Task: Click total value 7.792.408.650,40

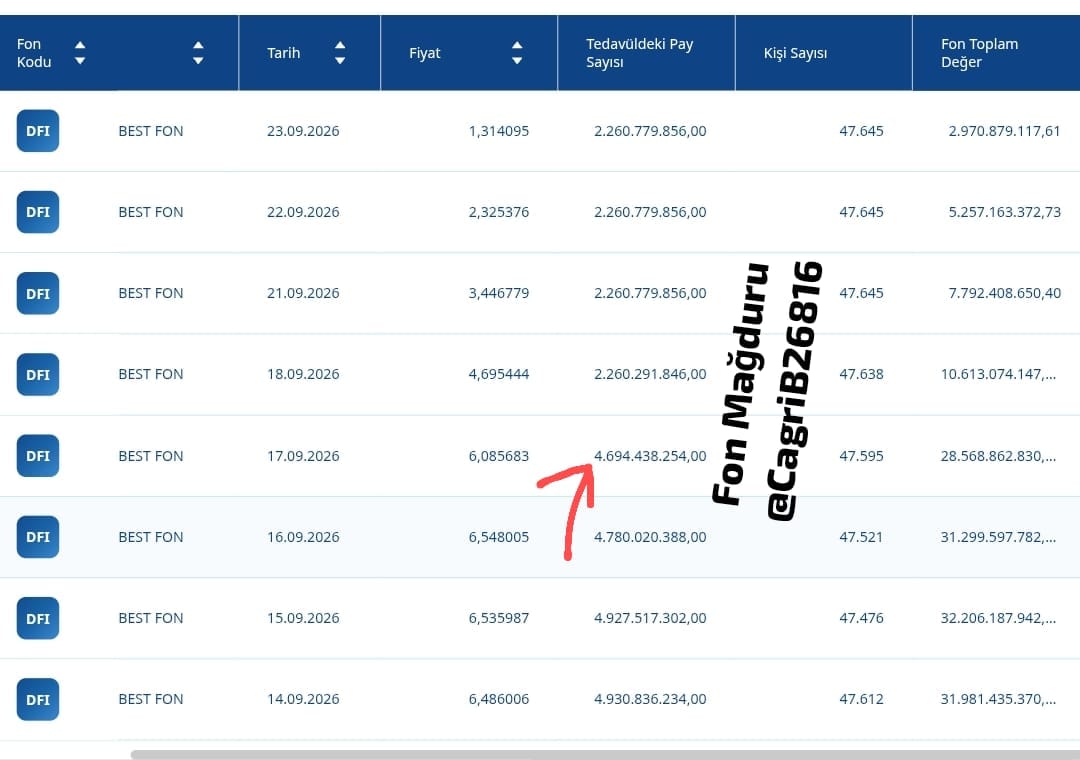Action: click(x=1004, y=293)
